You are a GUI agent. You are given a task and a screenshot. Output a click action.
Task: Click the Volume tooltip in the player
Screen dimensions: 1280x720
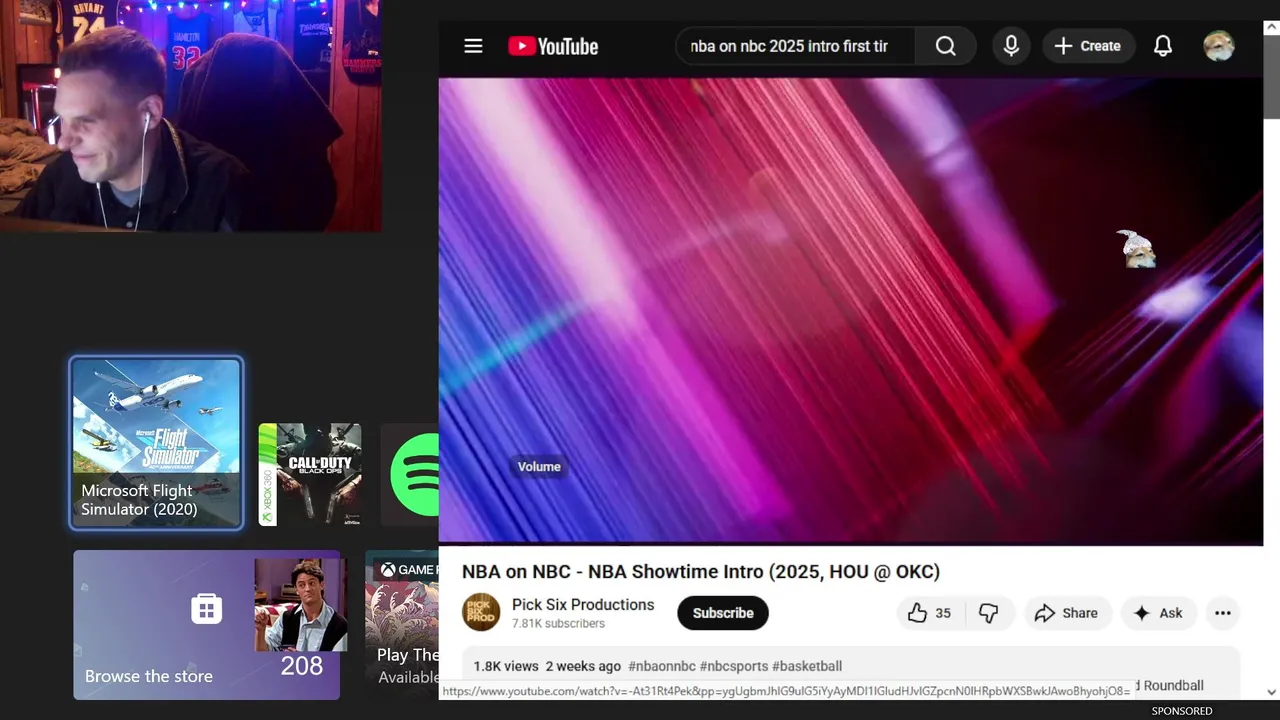click(539, 466)
